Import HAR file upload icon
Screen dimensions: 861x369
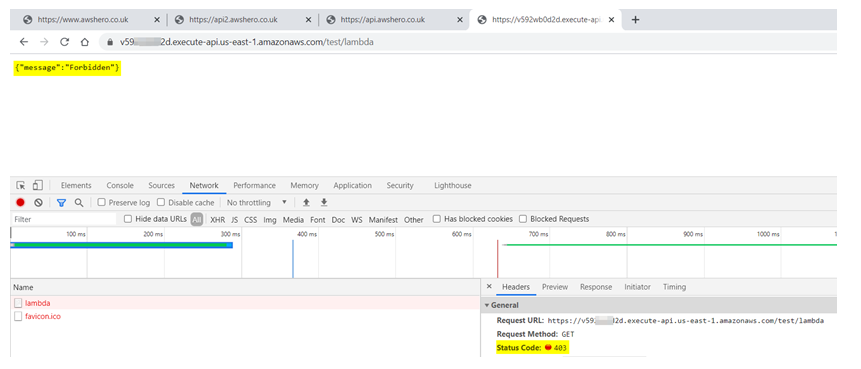point(306,203)
